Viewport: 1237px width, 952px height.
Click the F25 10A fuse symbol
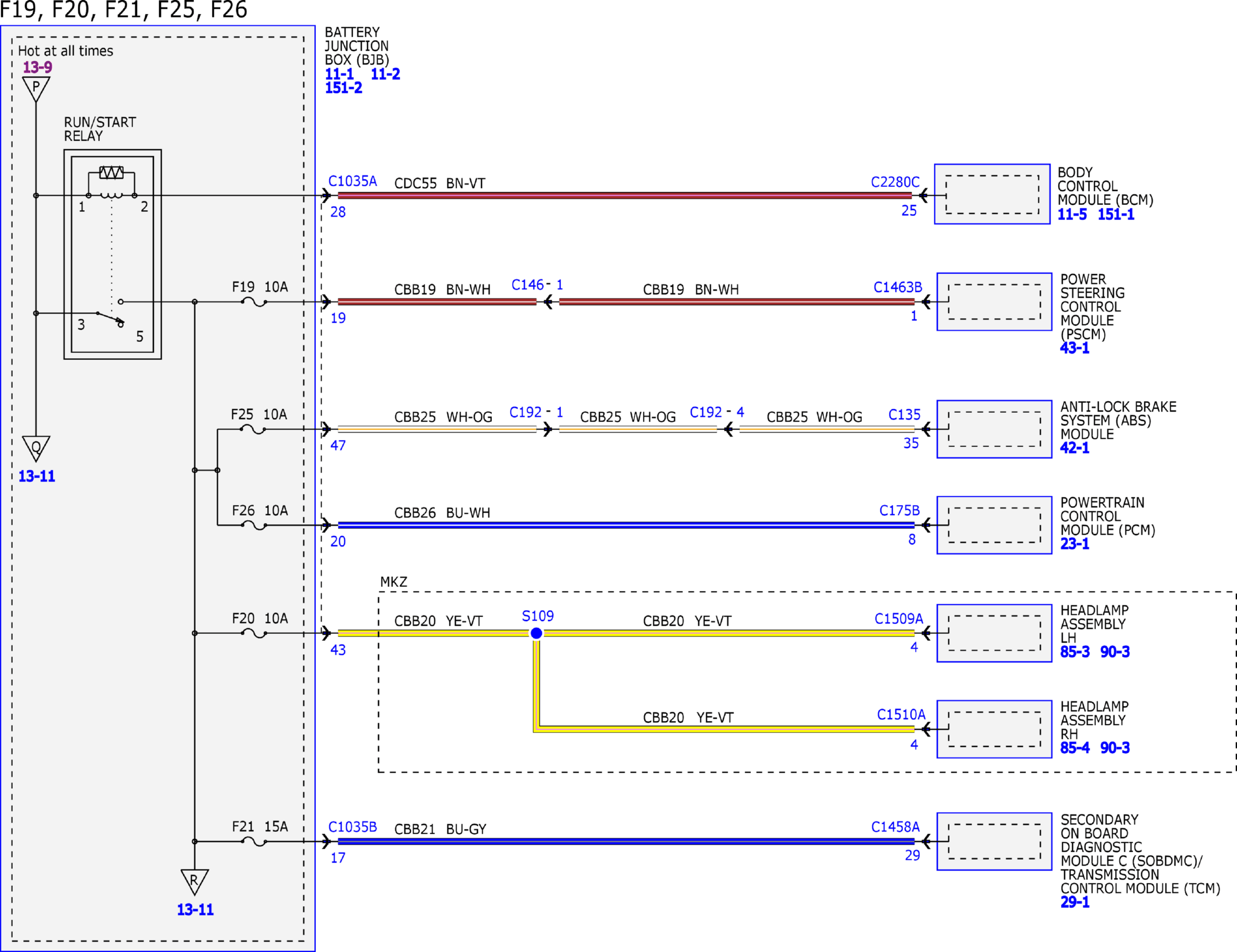[x=253, y=430]
